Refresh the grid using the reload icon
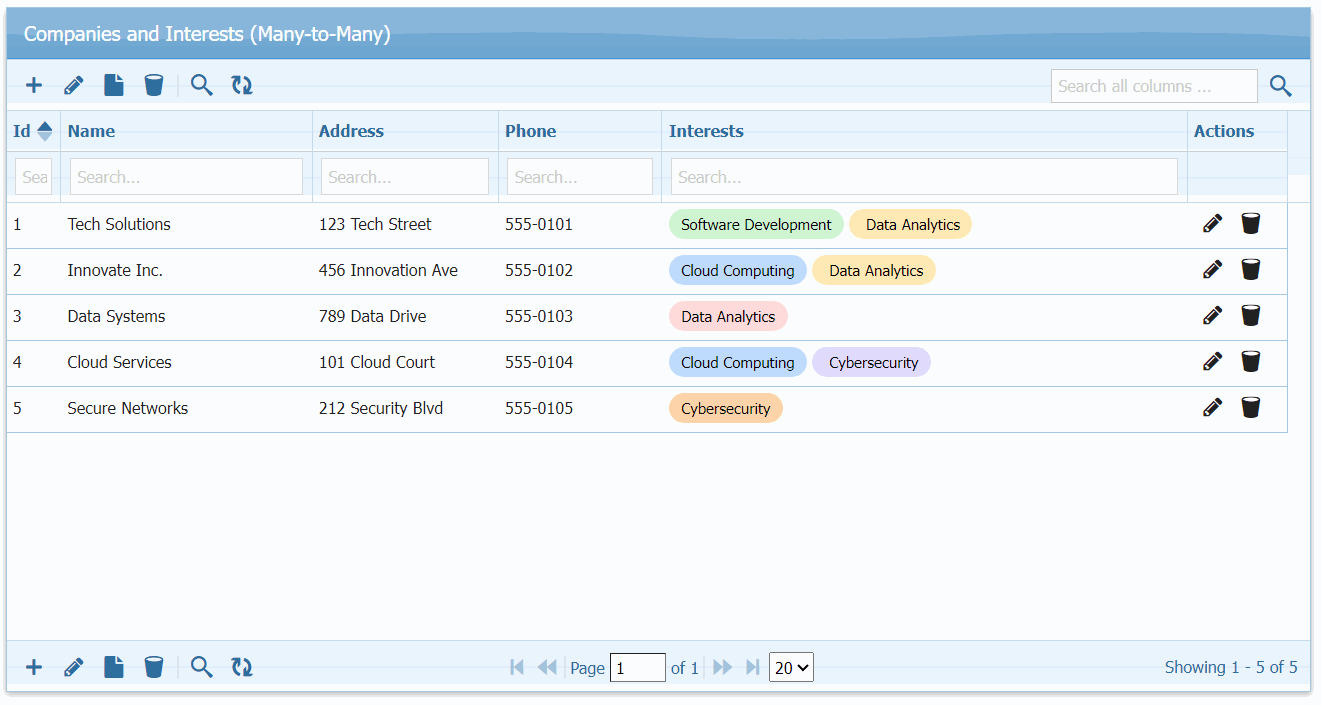The width and height of the screenshot is (1321, 705). tap(241, 85)
